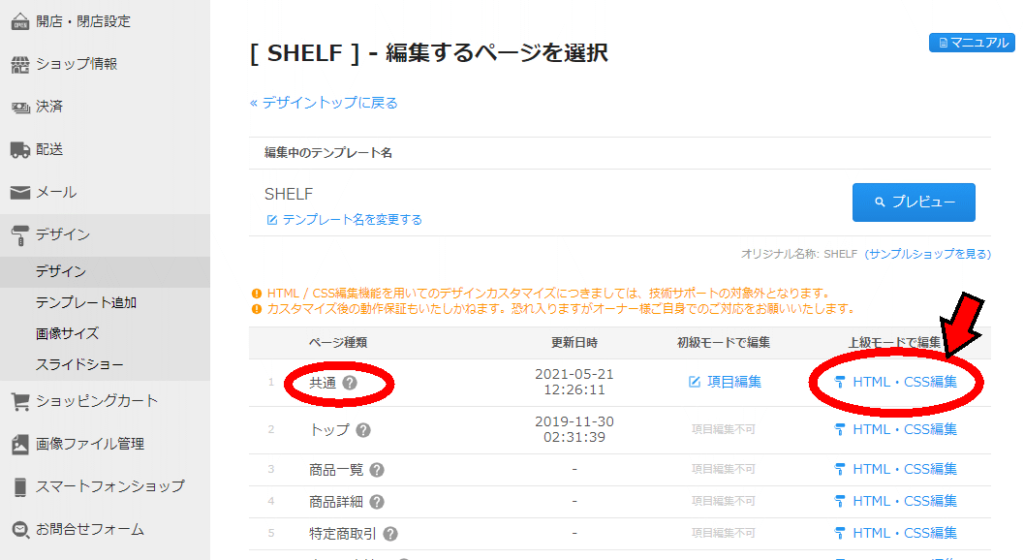
Task: Open サンプルショップを見る link
Action: tap(927, 254)
